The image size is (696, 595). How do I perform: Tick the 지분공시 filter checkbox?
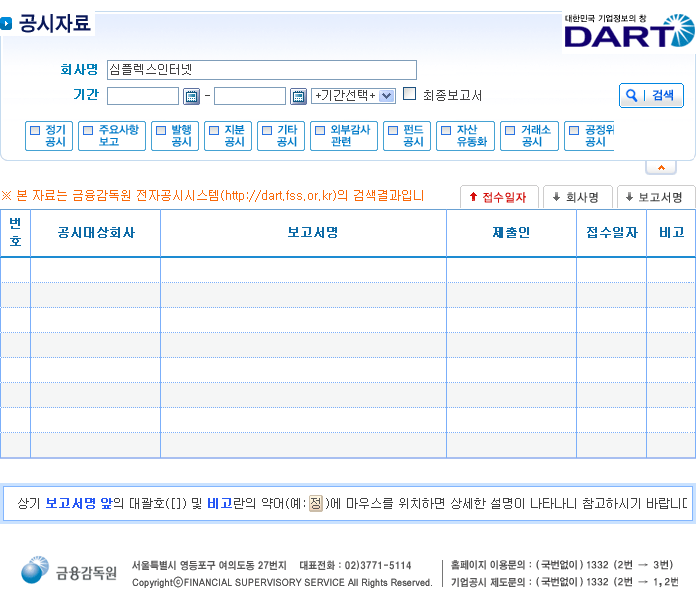pos(214,130)
